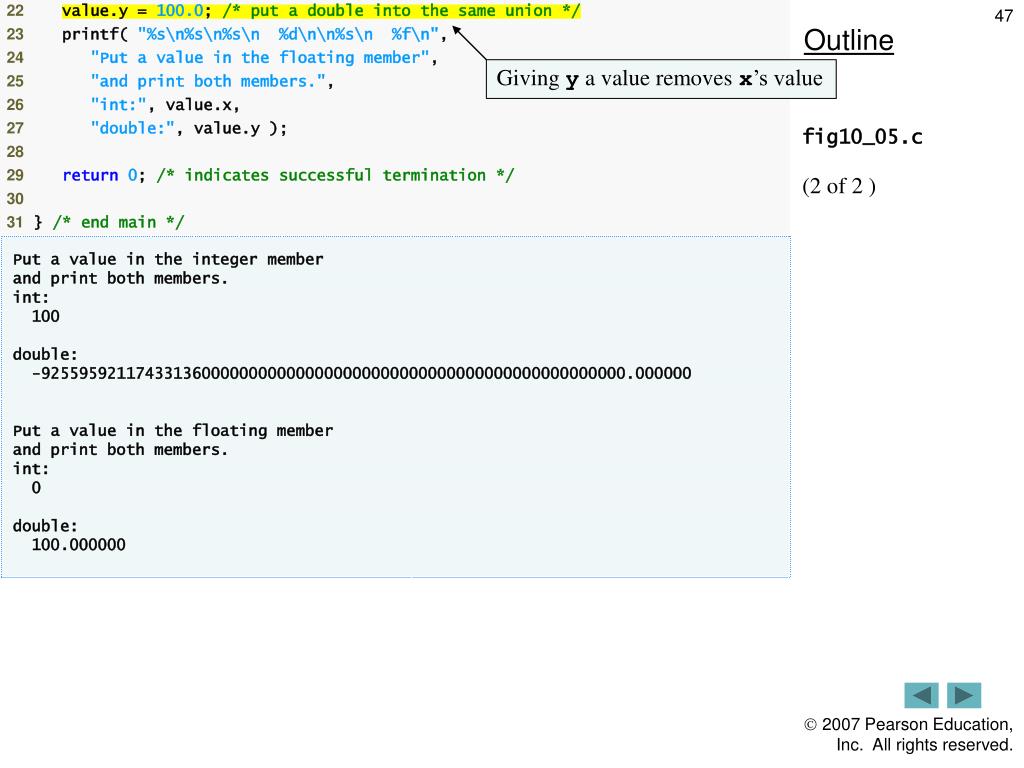Select the "and print both members." string on line 25
Image resolution: width=1024 pixels, height=768 pixels.
(x=208, y=81)
